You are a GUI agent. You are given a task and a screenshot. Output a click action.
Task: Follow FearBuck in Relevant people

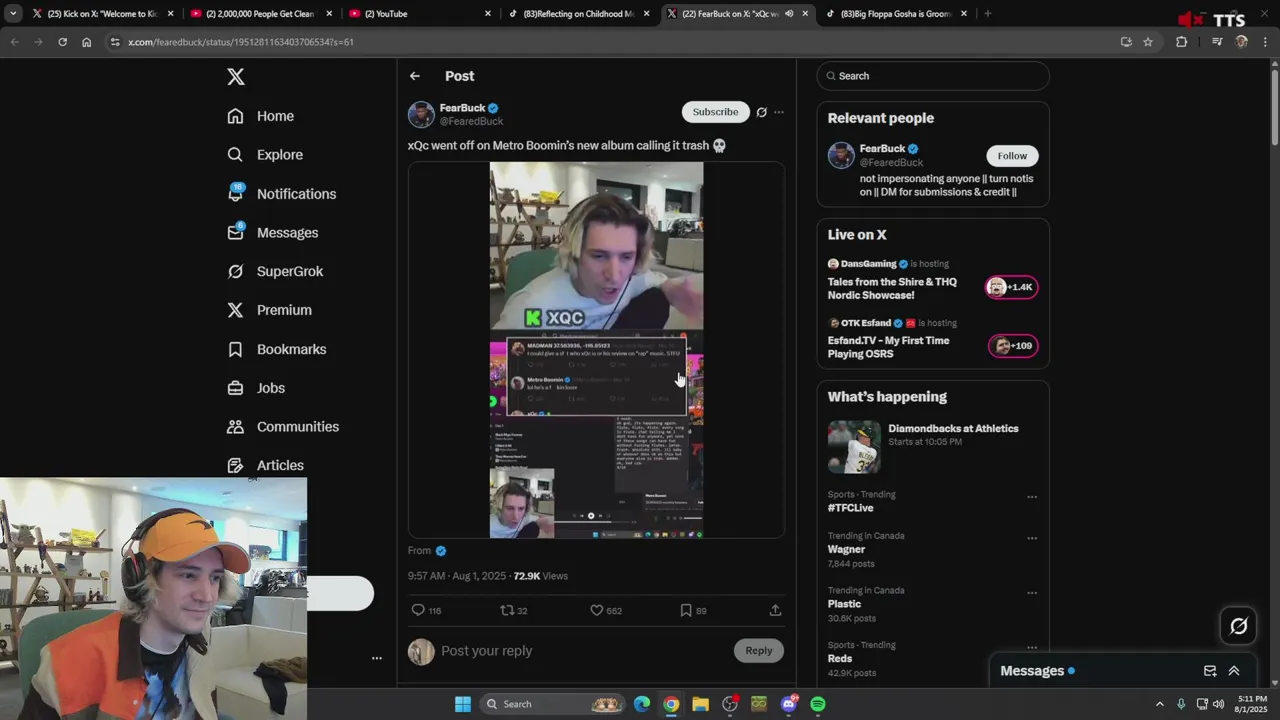[x=1012, y=156]
